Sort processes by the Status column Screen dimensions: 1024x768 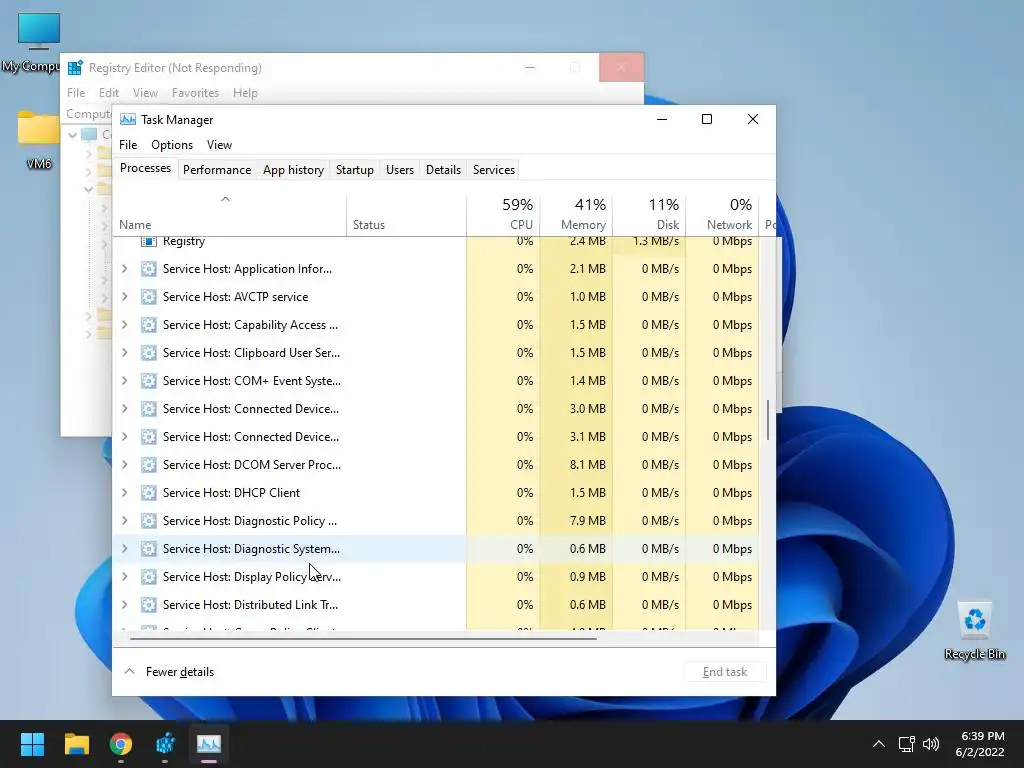406,216
